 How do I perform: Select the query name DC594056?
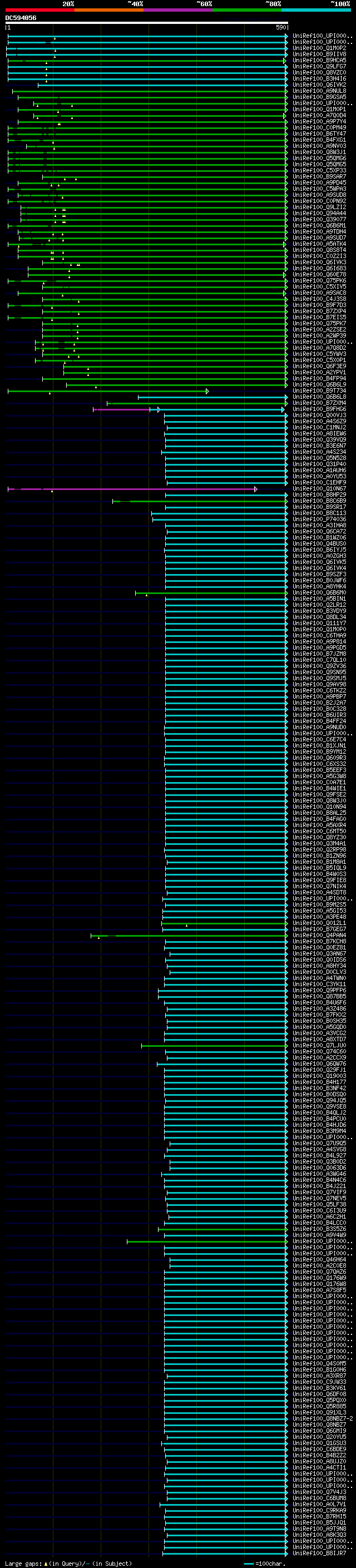click(21, 18)
